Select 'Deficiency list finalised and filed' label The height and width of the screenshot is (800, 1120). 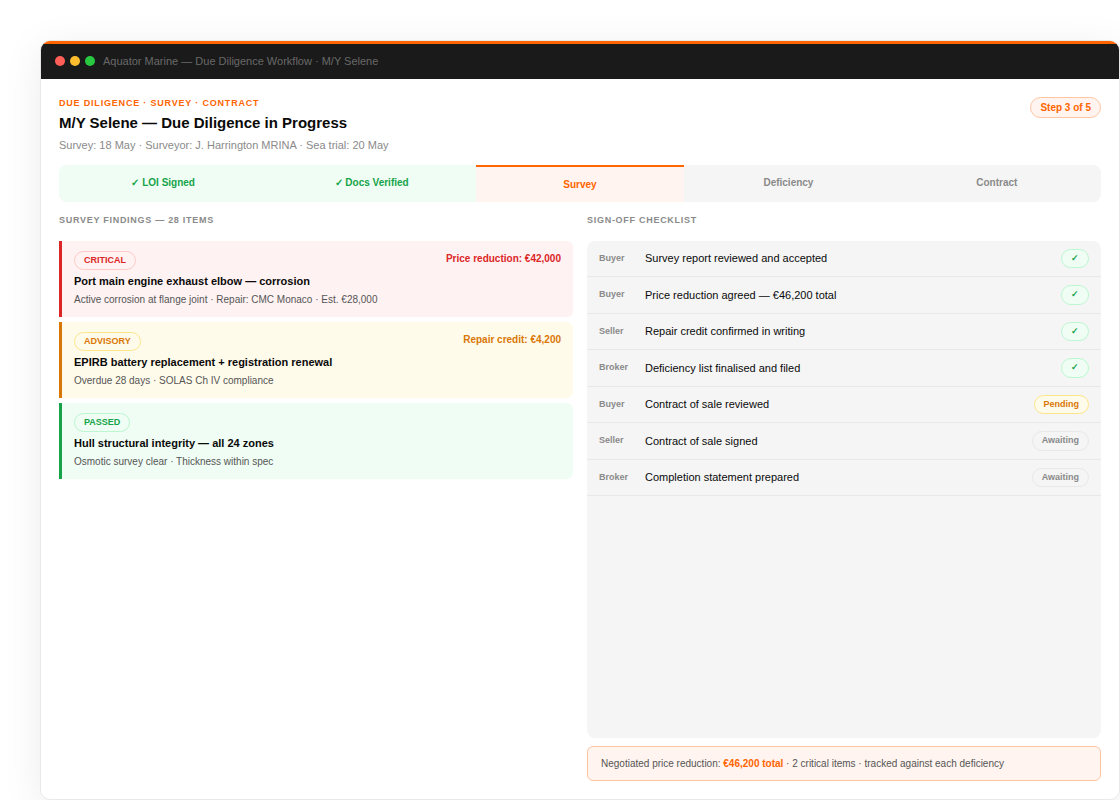pyautogui.click(x=722, y=368)
